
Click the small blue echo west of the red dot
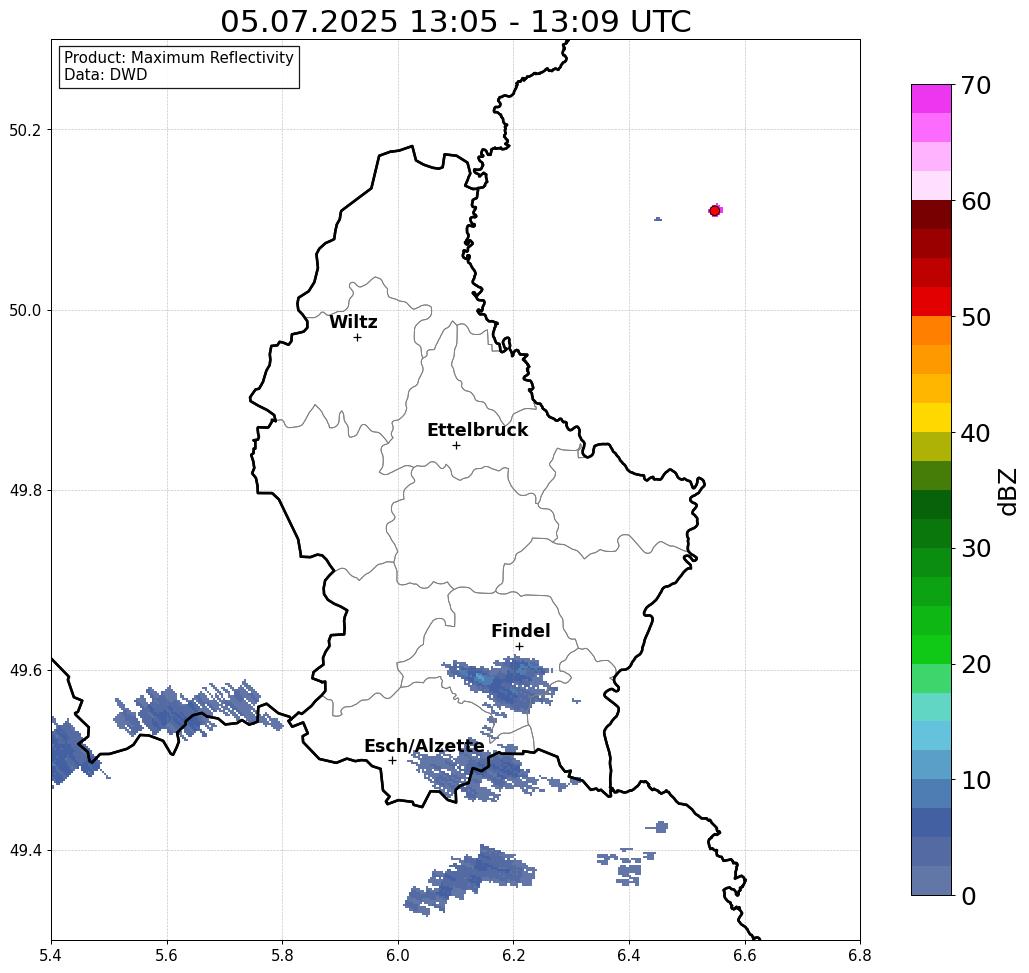pos(658,219)
